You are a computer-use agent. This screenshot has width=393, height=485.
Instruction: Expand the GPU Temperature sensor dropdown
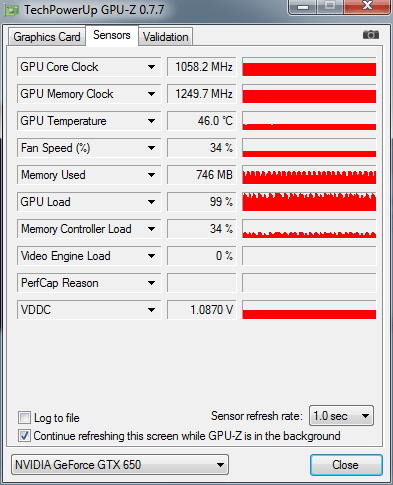click(x=151, y=121)
